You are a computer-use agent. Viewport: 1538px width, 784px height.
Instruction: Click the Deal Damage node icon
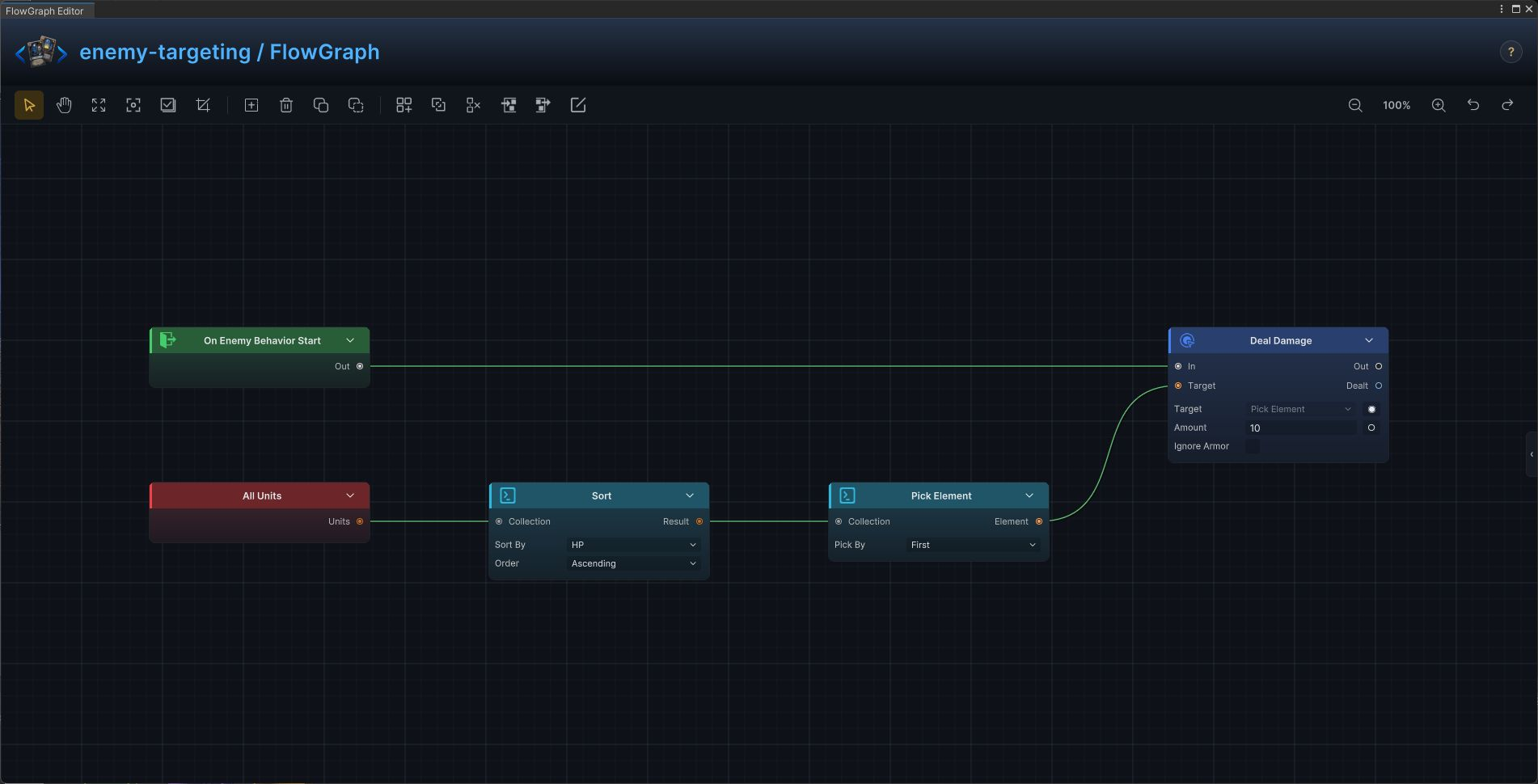point(1187,340)
